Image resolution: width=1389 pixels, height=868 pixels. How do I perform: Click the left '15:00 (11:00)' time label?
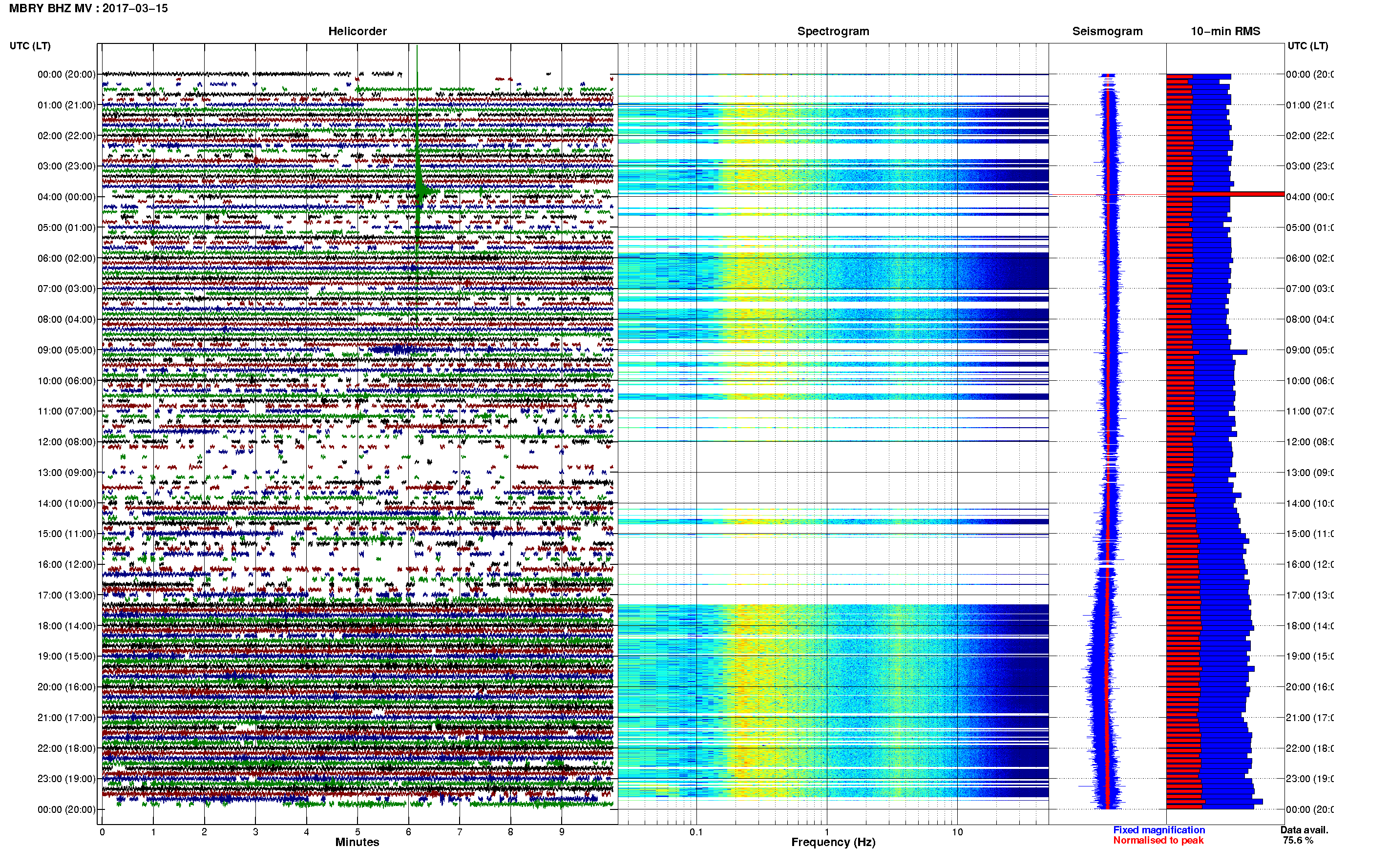tap(66, 534)
